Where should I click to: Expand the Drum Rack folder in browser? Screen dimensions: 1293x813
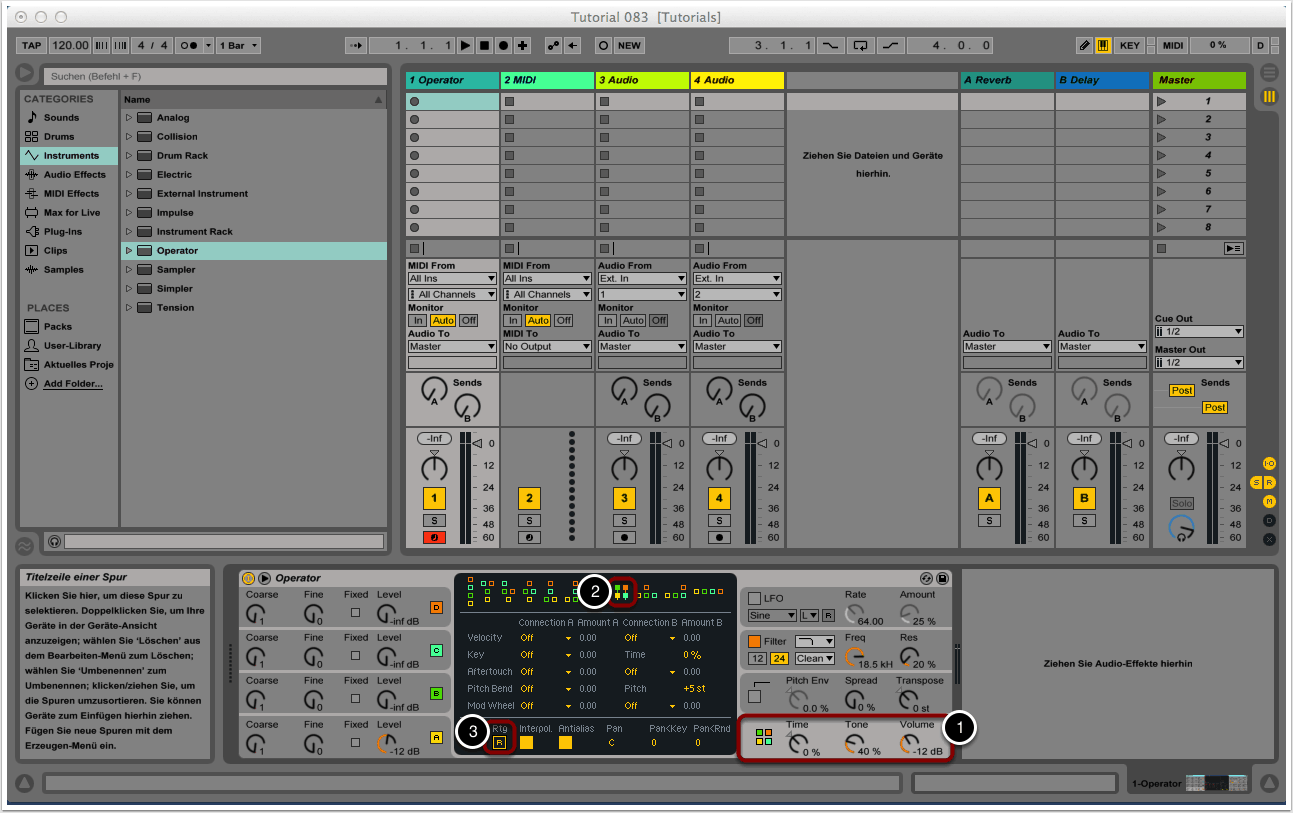(129, 156)
